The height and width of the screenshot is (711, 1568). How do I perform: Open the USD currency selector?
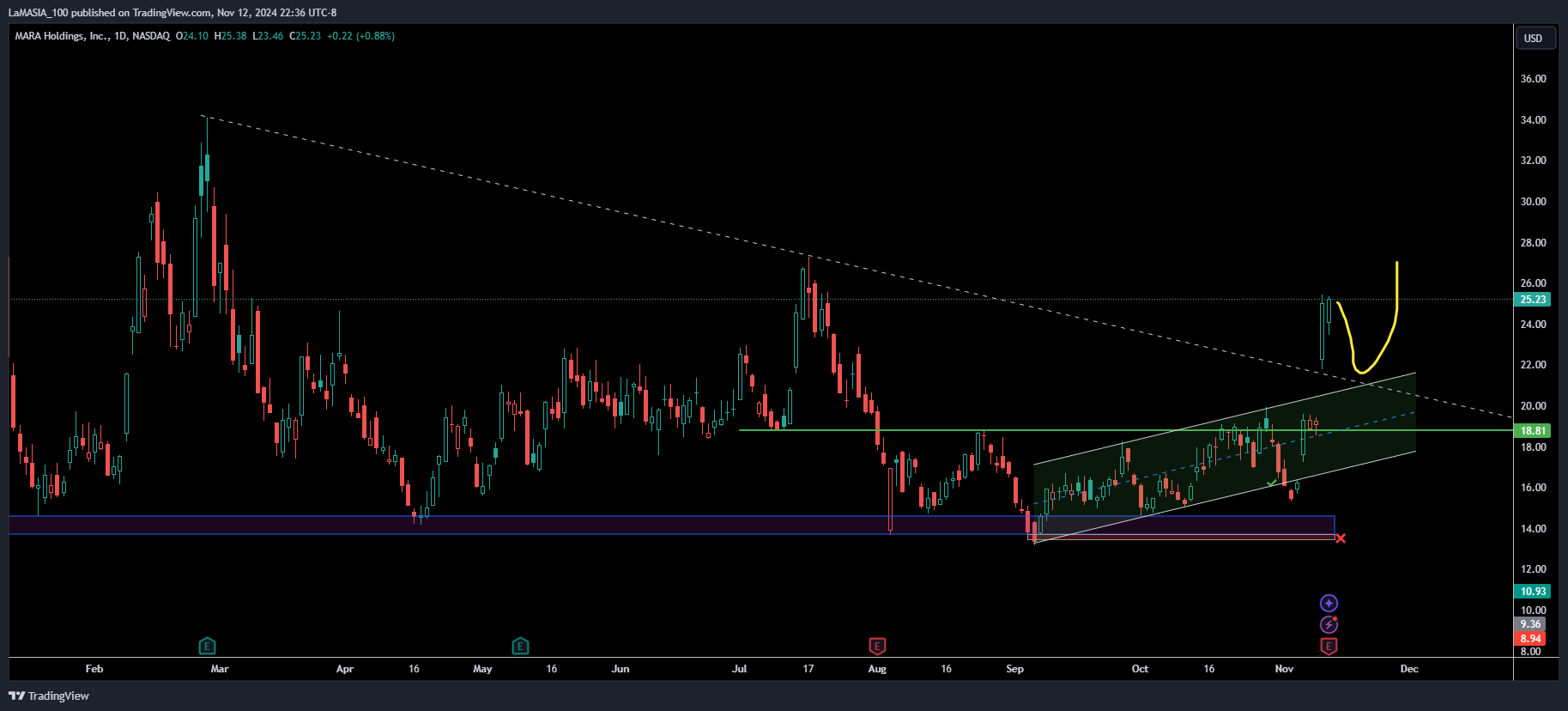pyautogui.click(x=1535, y=39)
